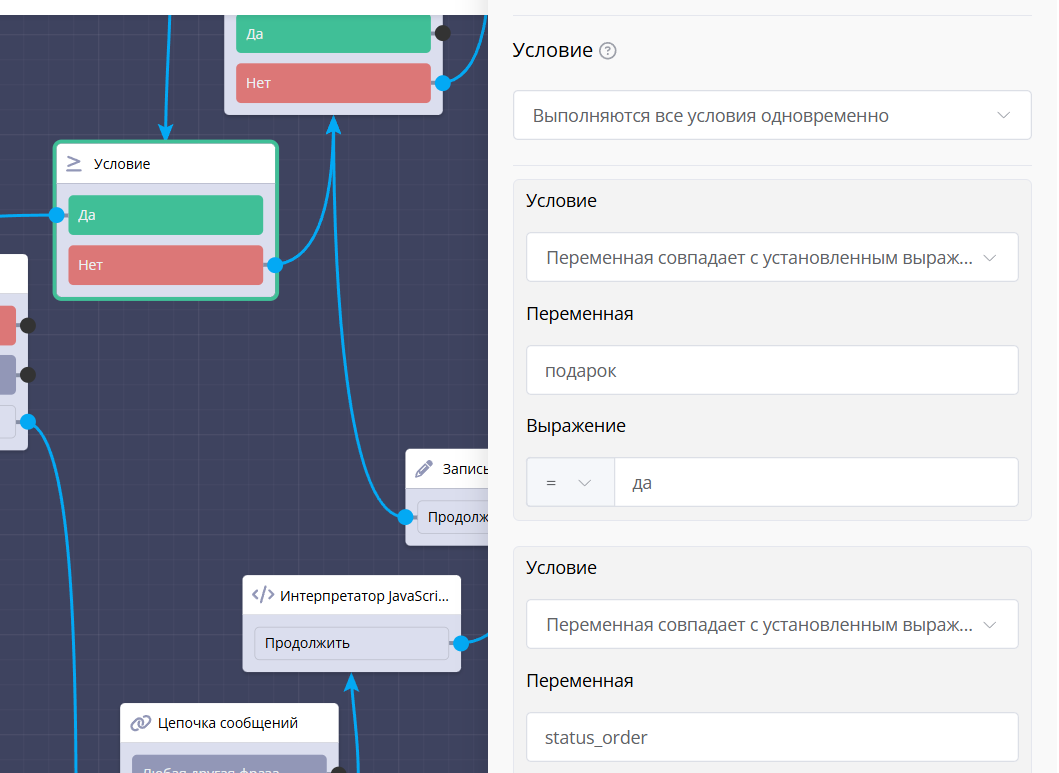The image size is (1059, 773).
Task: Click the variable field containing 'status_order'
Action: (x=771, y=738)
